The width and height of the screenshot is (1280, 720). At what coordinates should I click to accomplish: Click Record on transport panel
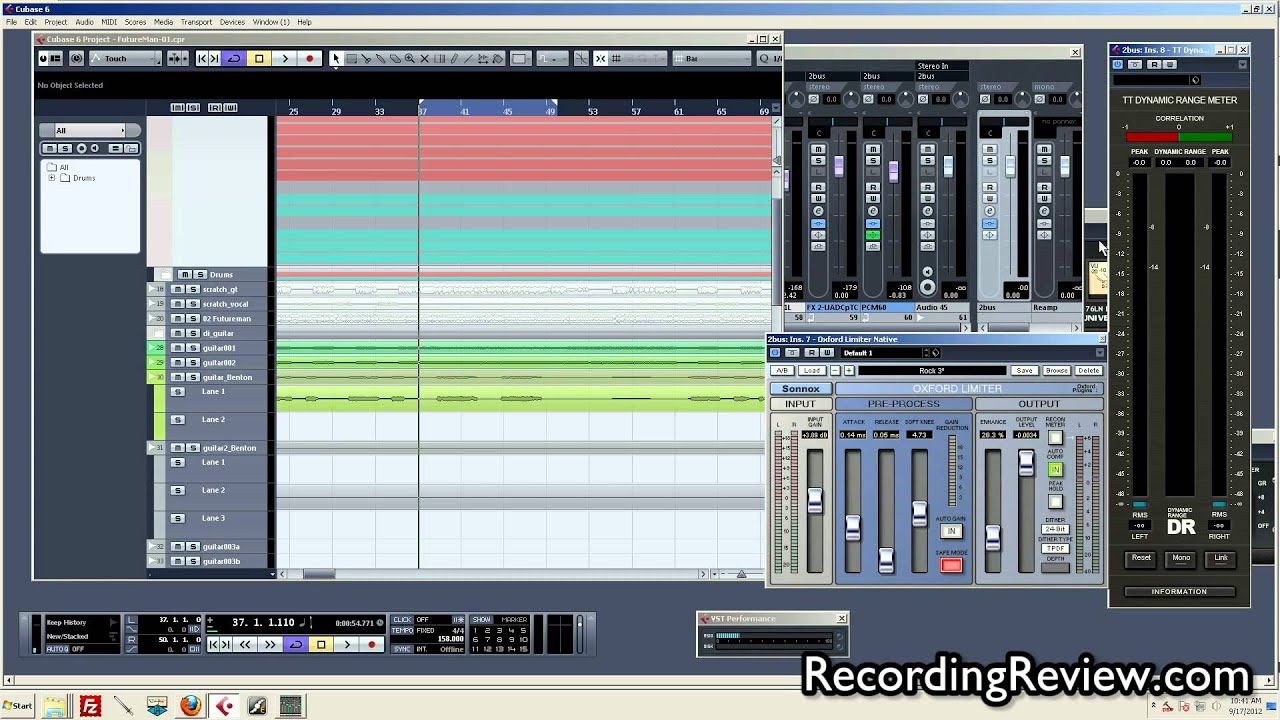(372, 645)
